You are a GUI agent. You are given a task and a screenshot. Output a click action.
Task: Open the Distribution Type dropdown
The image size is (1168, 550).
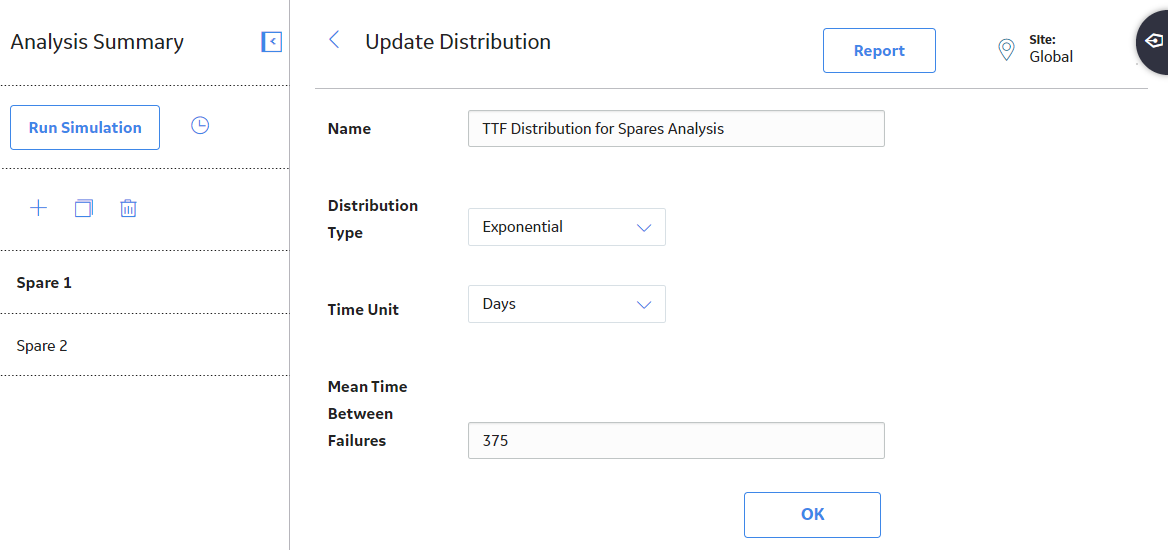(x=566, y=227)
